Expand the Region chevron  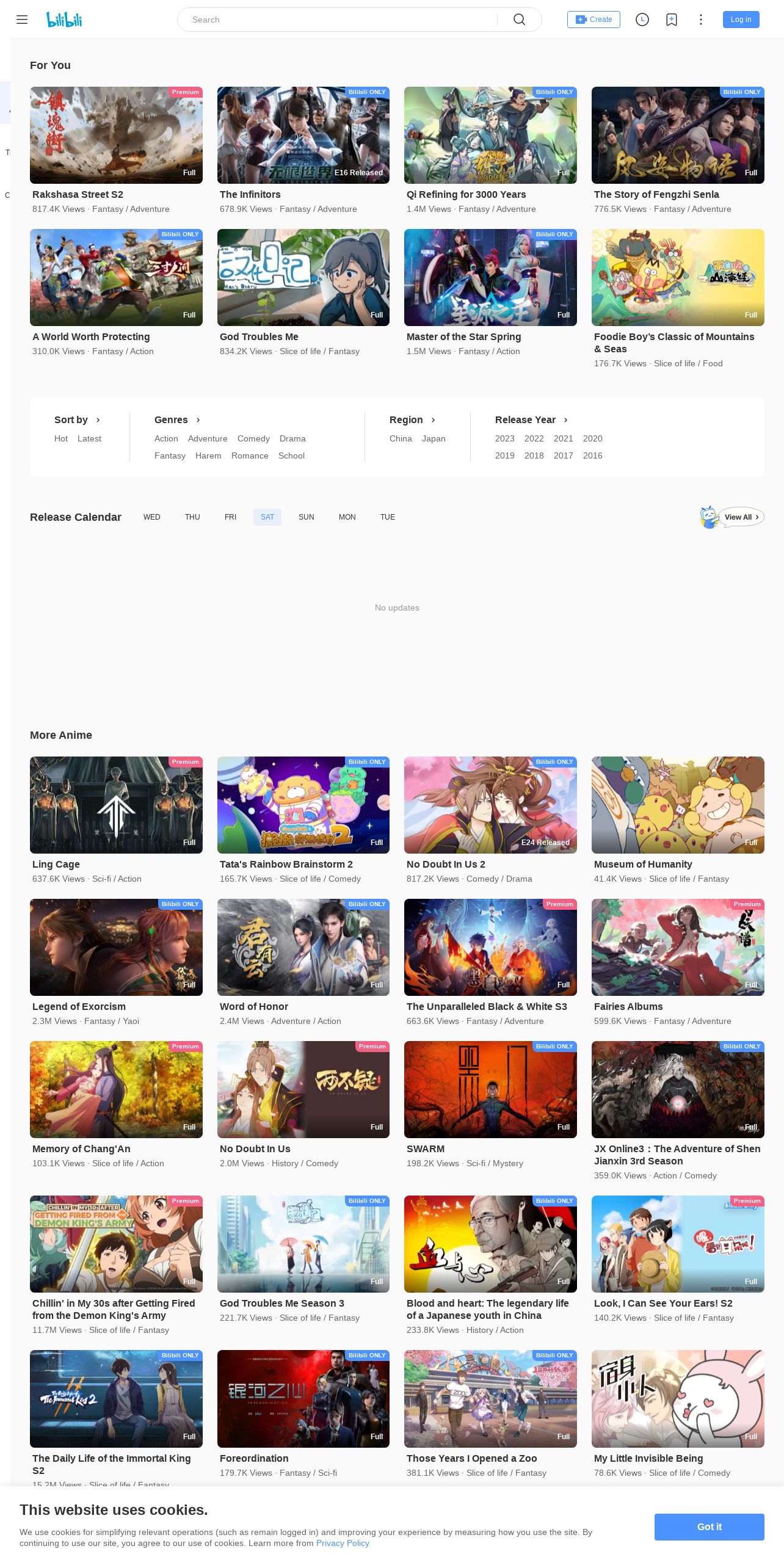434,420
